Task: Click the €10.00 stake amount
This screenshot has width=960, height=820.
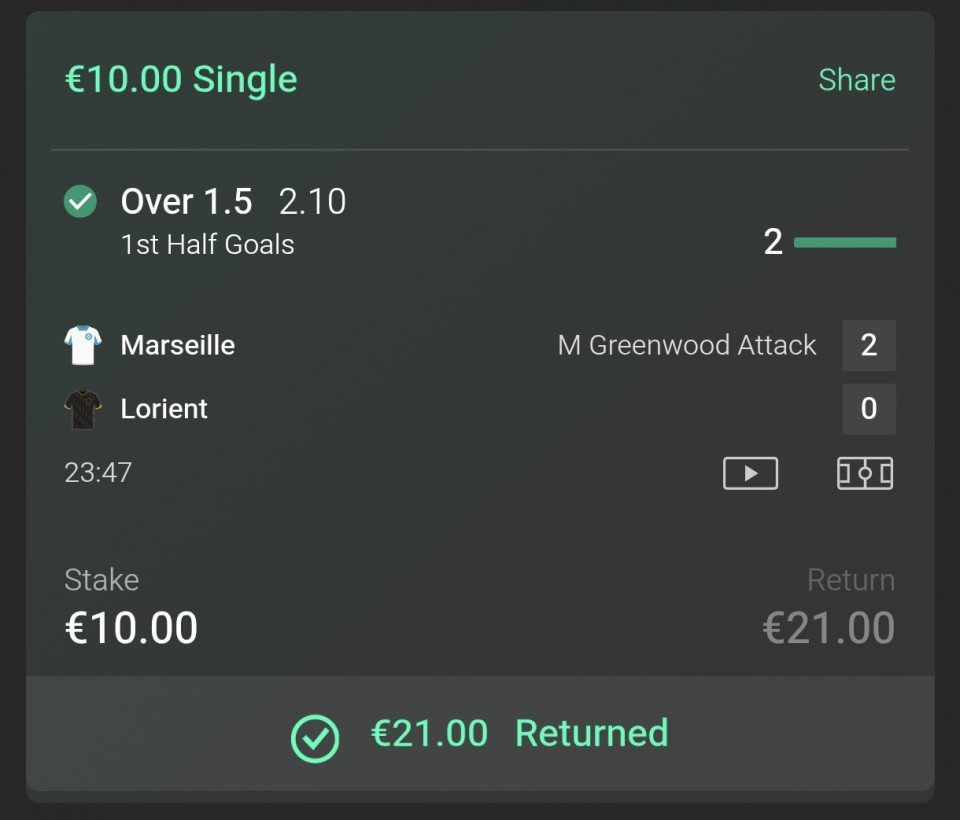Action: point(131,628)
